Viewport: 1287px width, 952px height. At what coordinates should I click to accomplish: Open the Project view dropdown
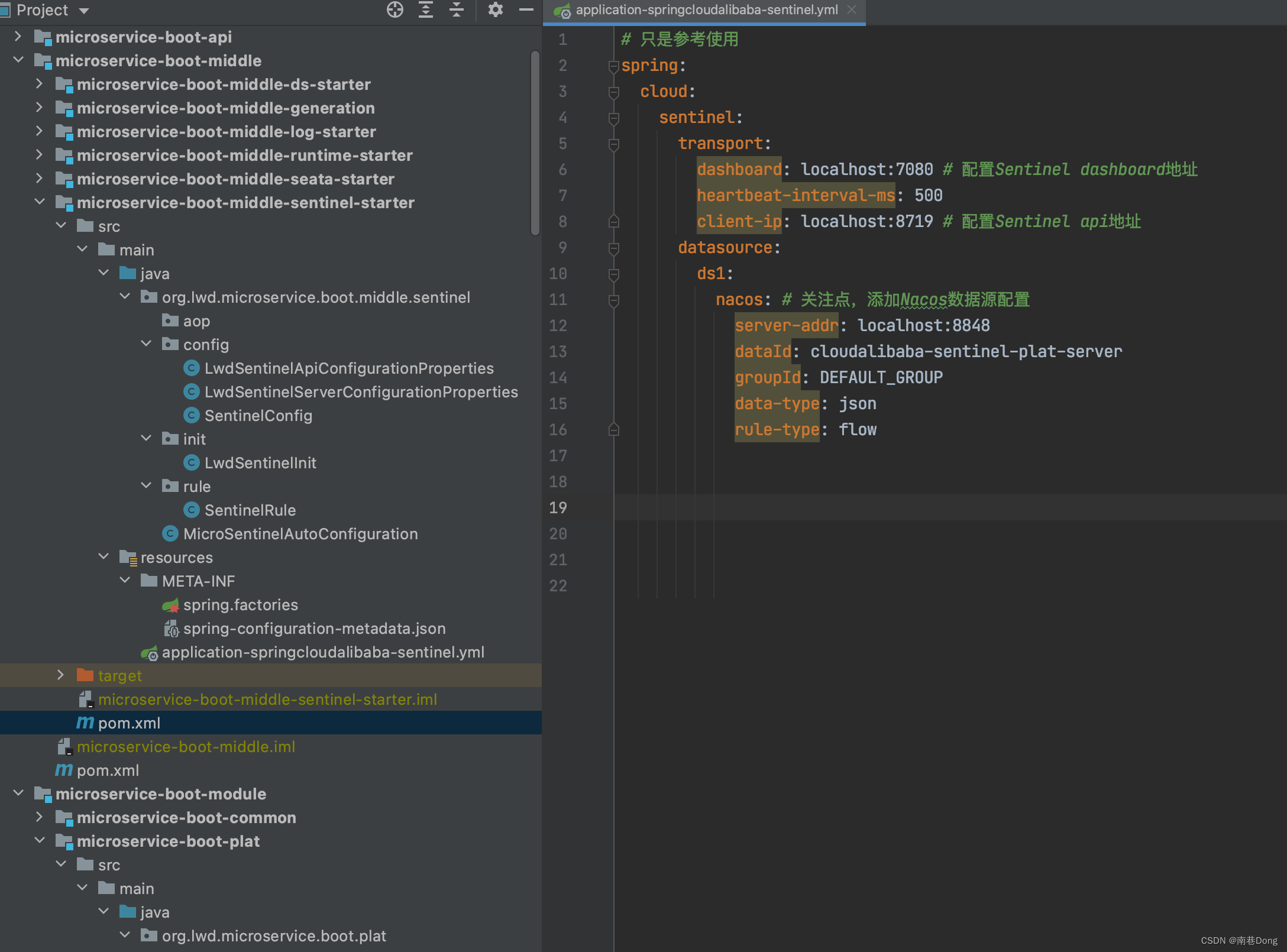(x=83, y=11)
